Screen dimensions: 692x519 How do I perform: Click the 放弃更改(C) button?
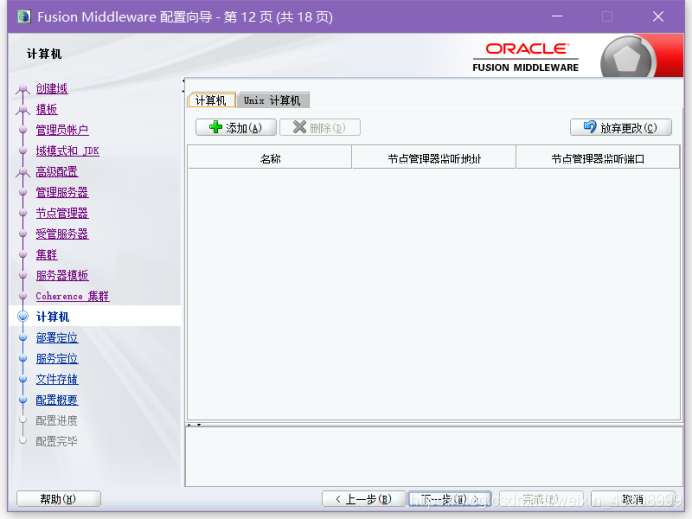[621, 127]
